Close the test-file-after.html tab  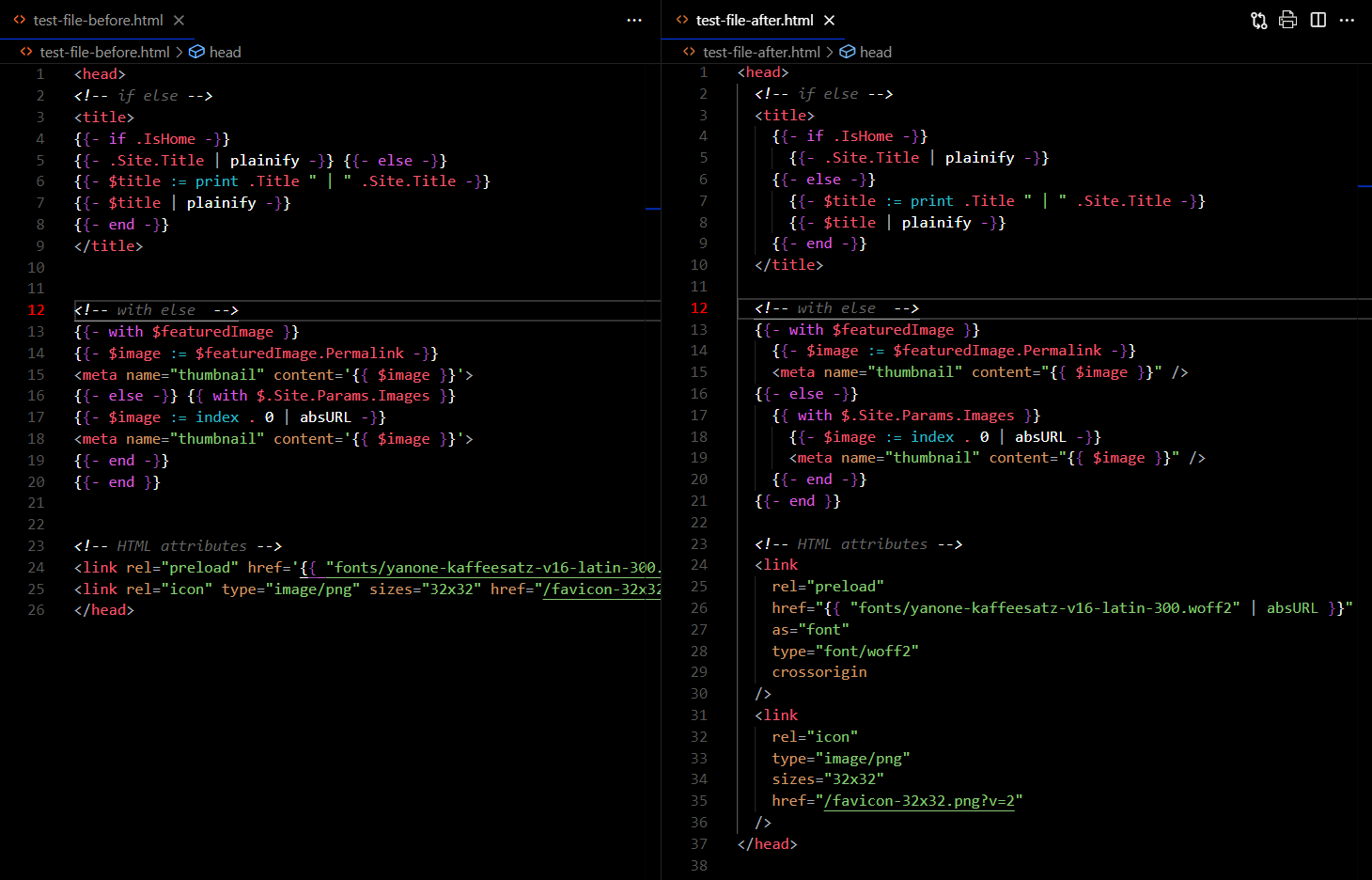[830, 20]
